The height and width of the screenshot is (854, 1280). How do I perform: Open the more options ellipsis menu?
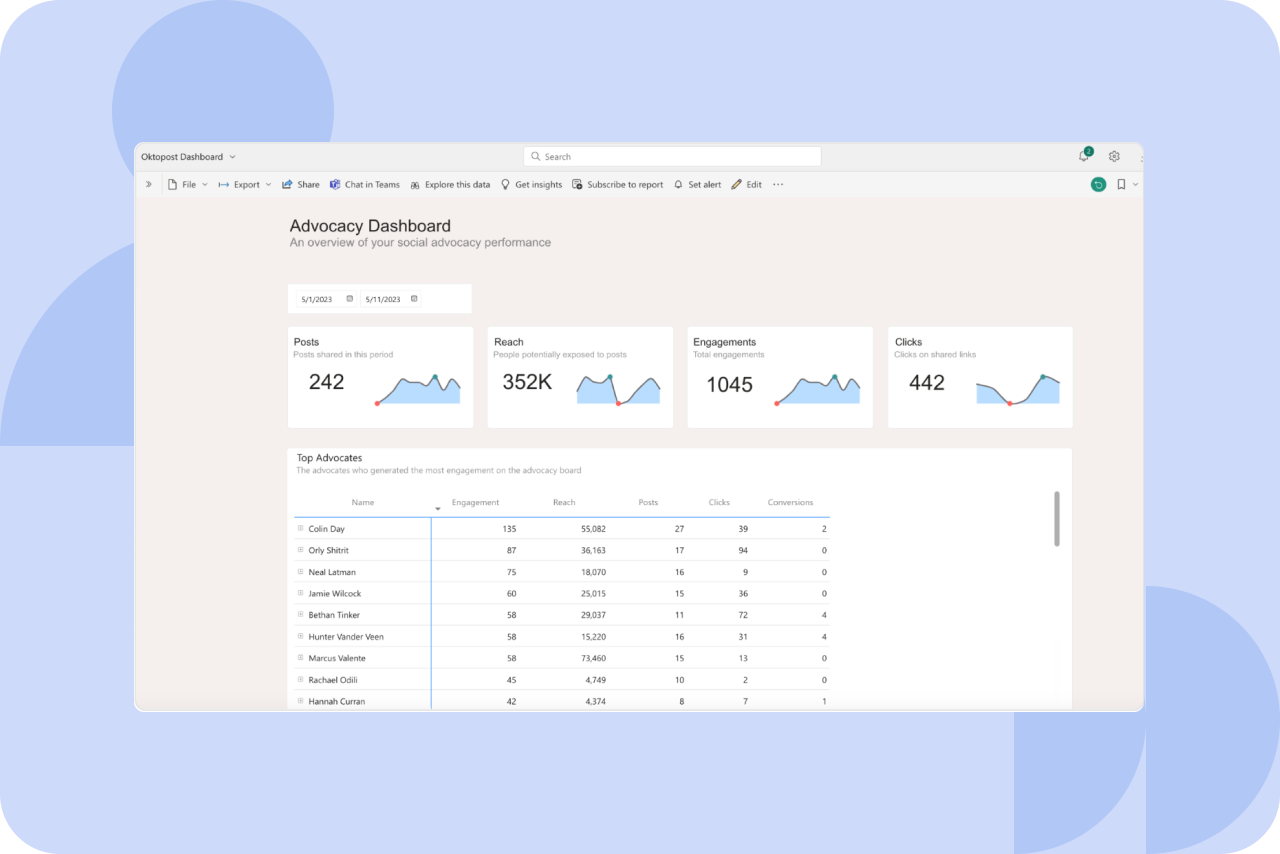[778, 185]
